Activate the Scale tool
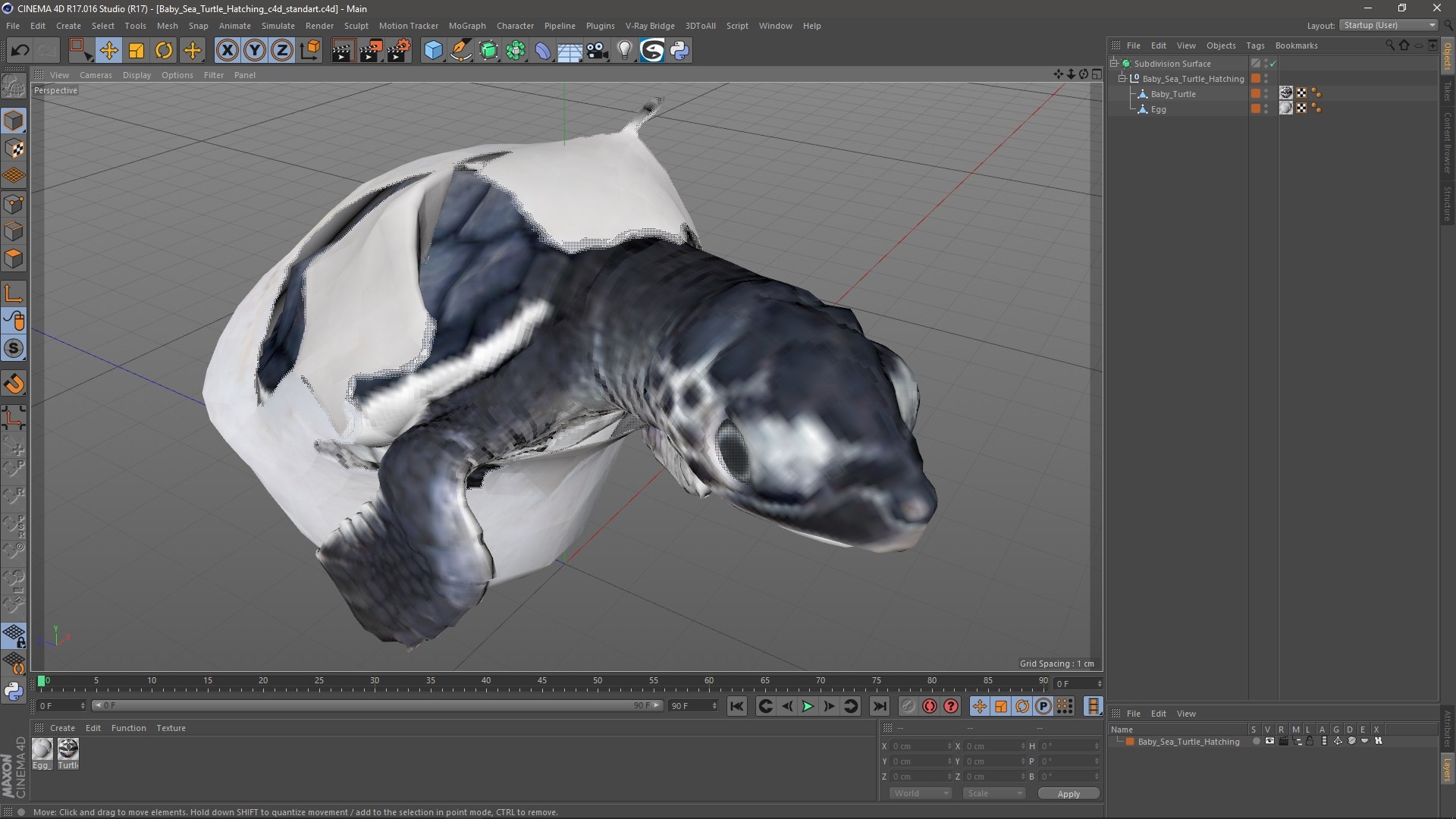Image resolution: width=1456 pixels, height=819 pixels. (x=136, y=51)
